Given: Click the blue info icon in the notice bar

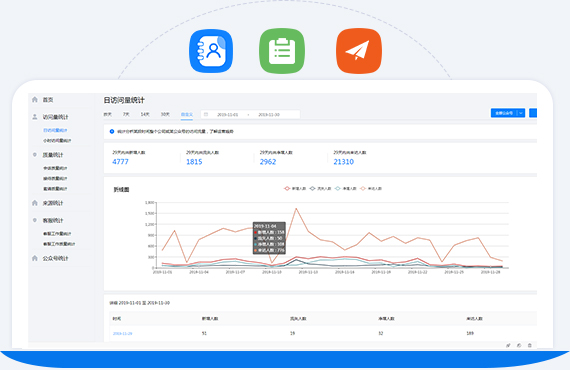Looking at the screenshot, I should [x=112, y=131].
